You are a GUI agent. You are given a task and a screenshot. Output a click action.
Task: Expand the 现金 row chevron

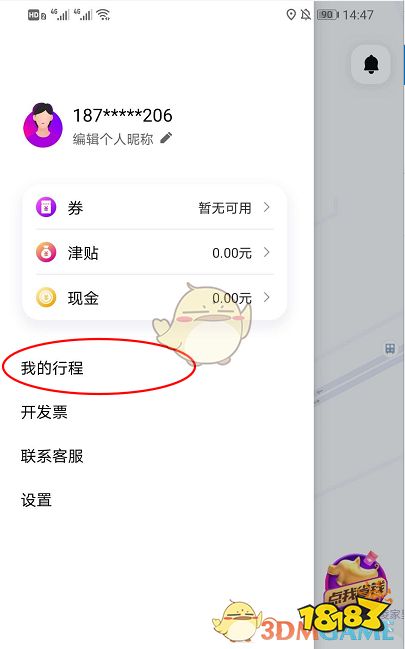click(267, 297)
